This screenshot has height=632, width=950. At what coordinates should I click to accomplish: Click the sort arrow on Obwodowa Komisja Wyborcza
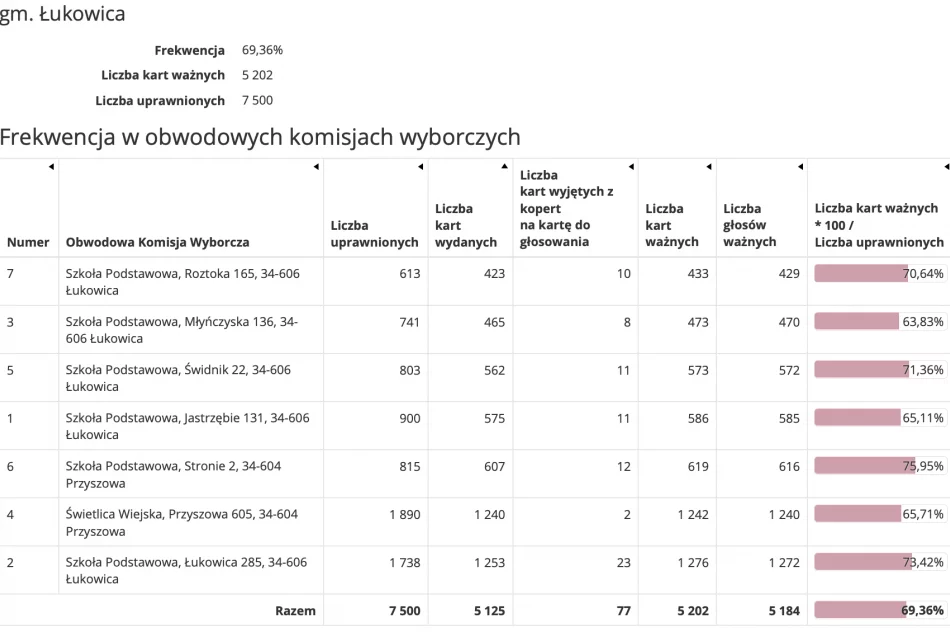[x=317, y=167]
